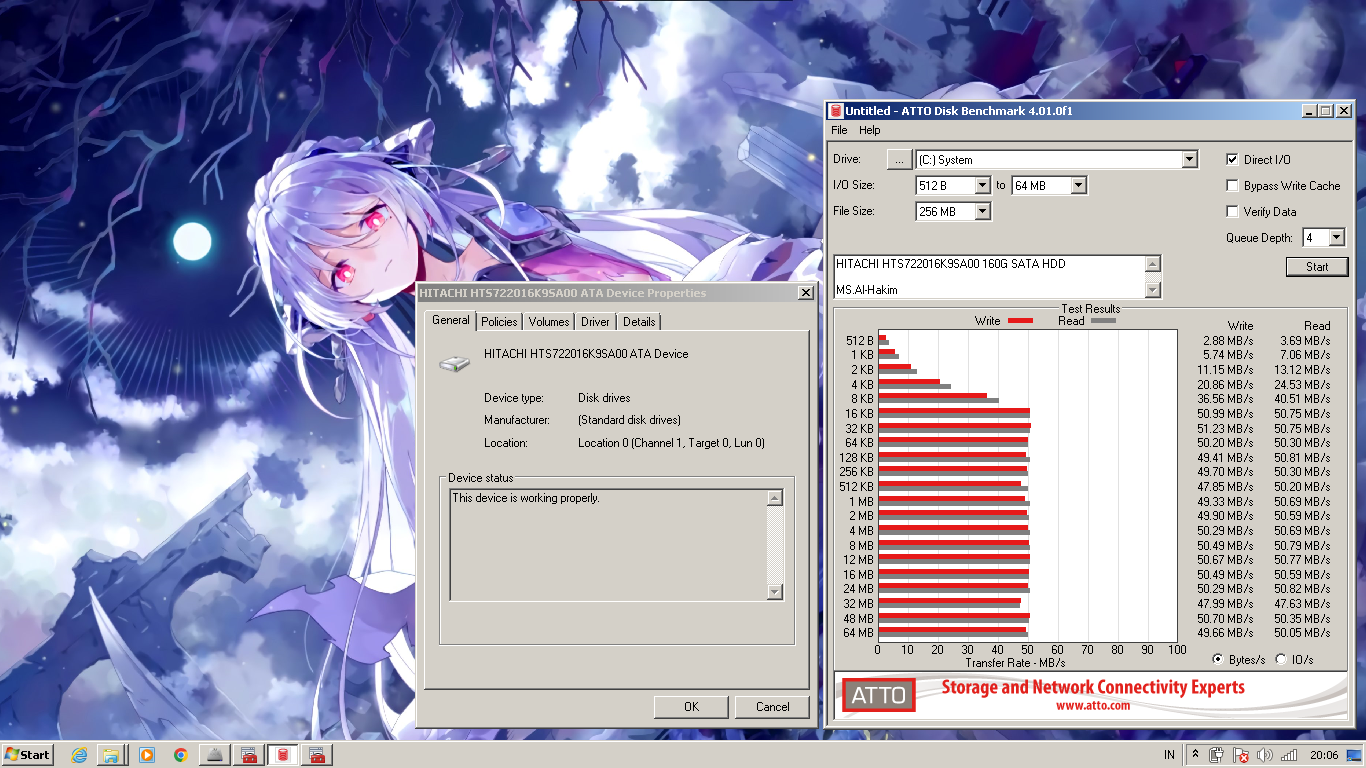Image resolution: width=1366 pixels, height=768 pixels.
Task: Switch to the Details tab
Action: tap(639, 321)
